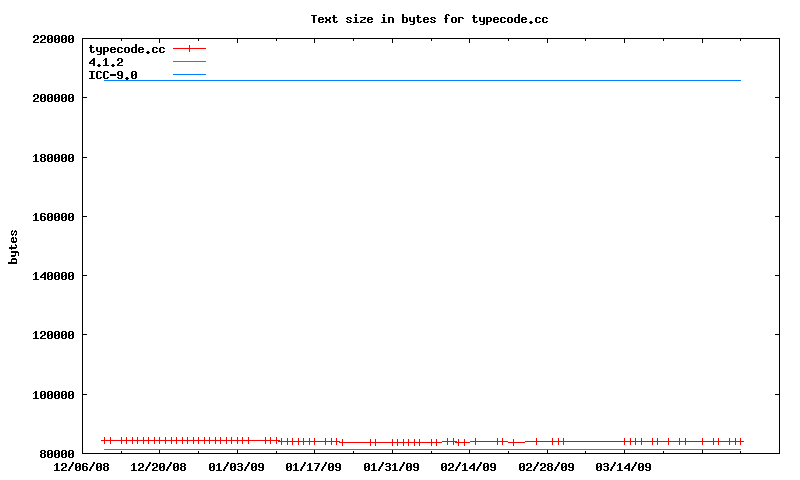Screen dimensions: 800x480
Task: Click the vertical "bytes" axis label
Action: [x=13, y=246]
